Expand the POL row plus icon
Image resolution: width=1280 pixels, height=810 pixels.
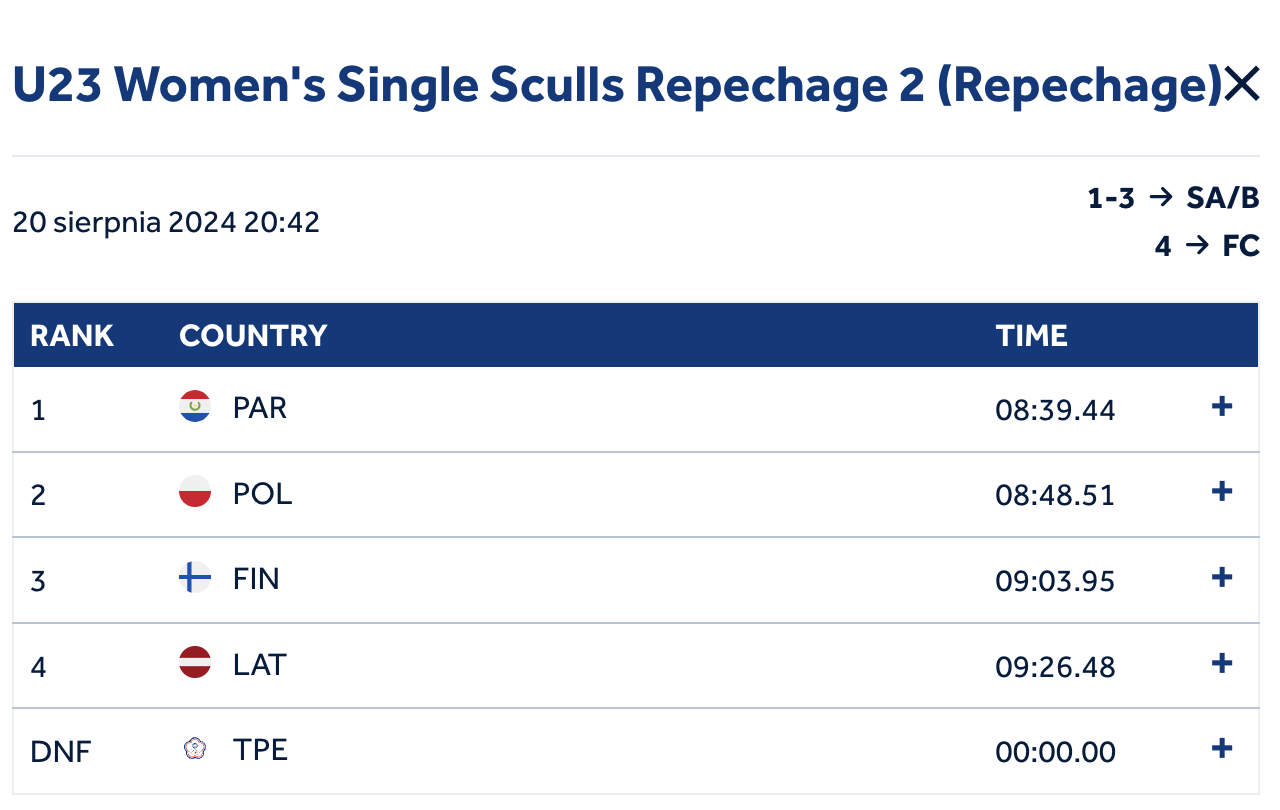click(1221, 492)
